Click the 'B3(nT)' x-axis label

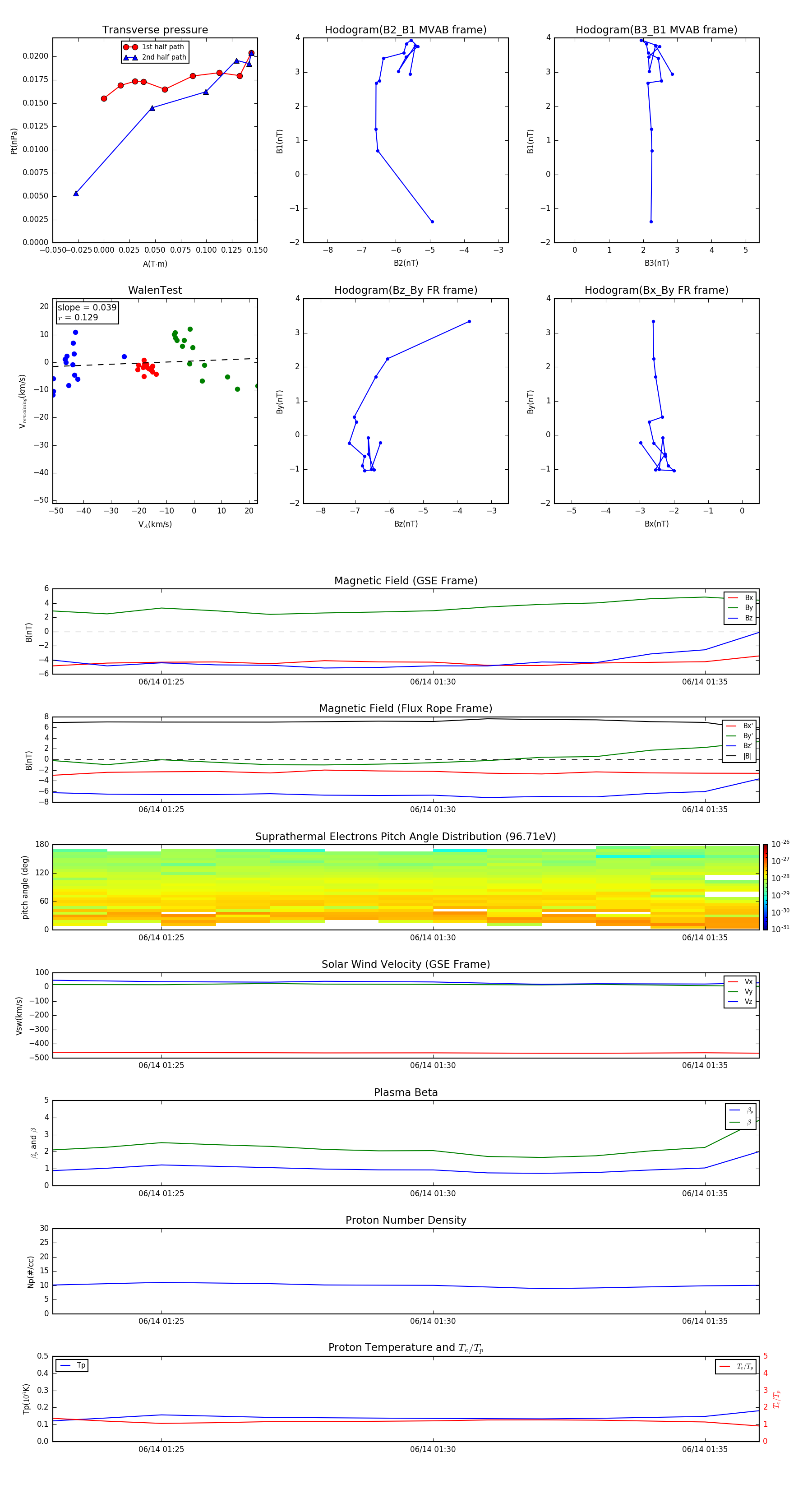tap(656, 263)
